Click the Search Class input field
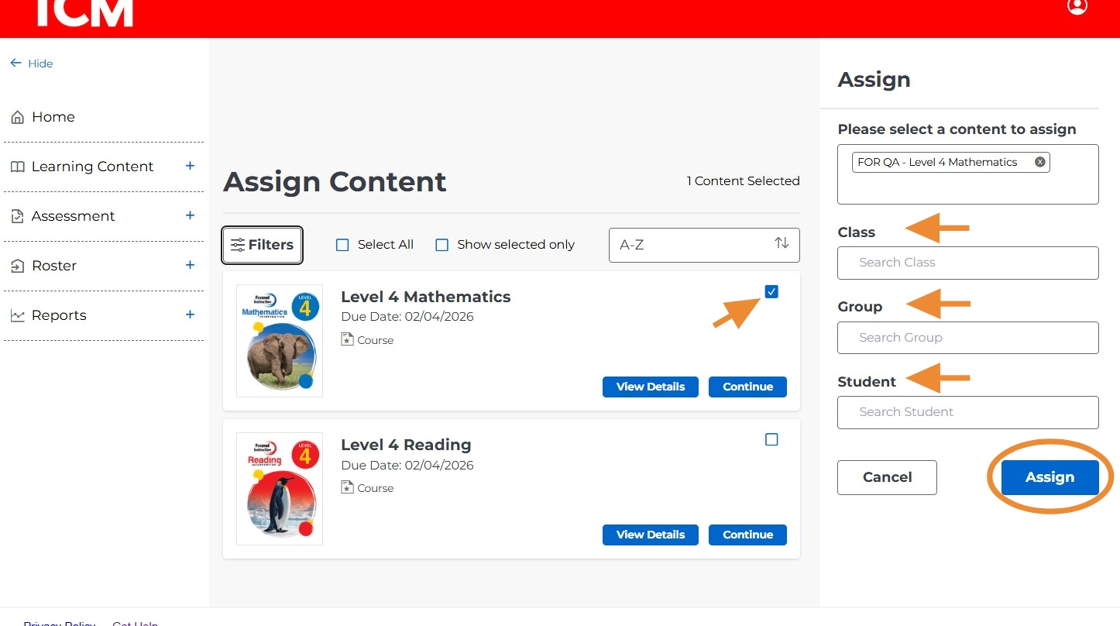Viewport: 1120px width, 626px height. coord(966,262)
